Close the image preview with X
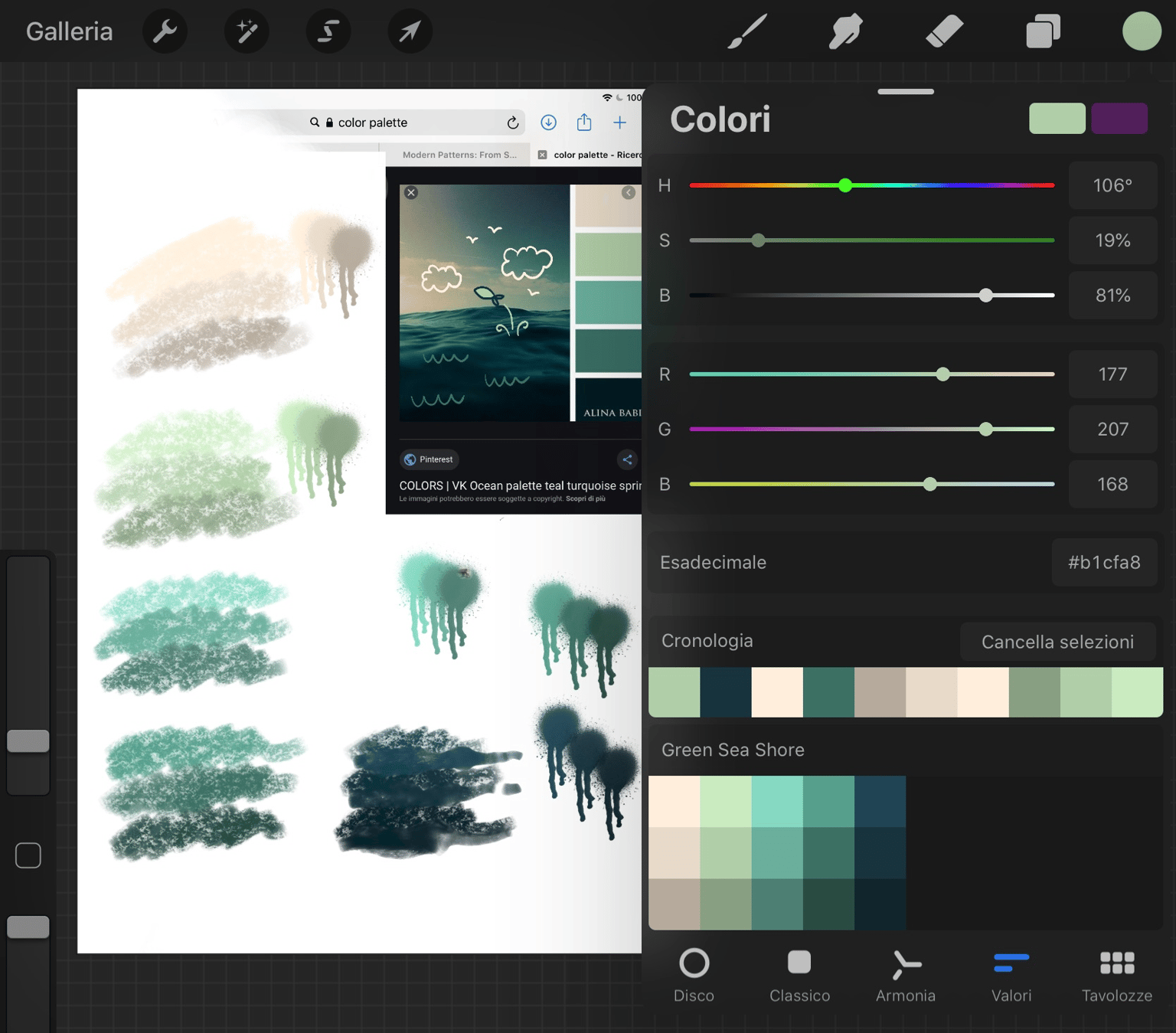Viewport: 1176px width, 1033px height. pyautogui.click(x=411, y=193)
